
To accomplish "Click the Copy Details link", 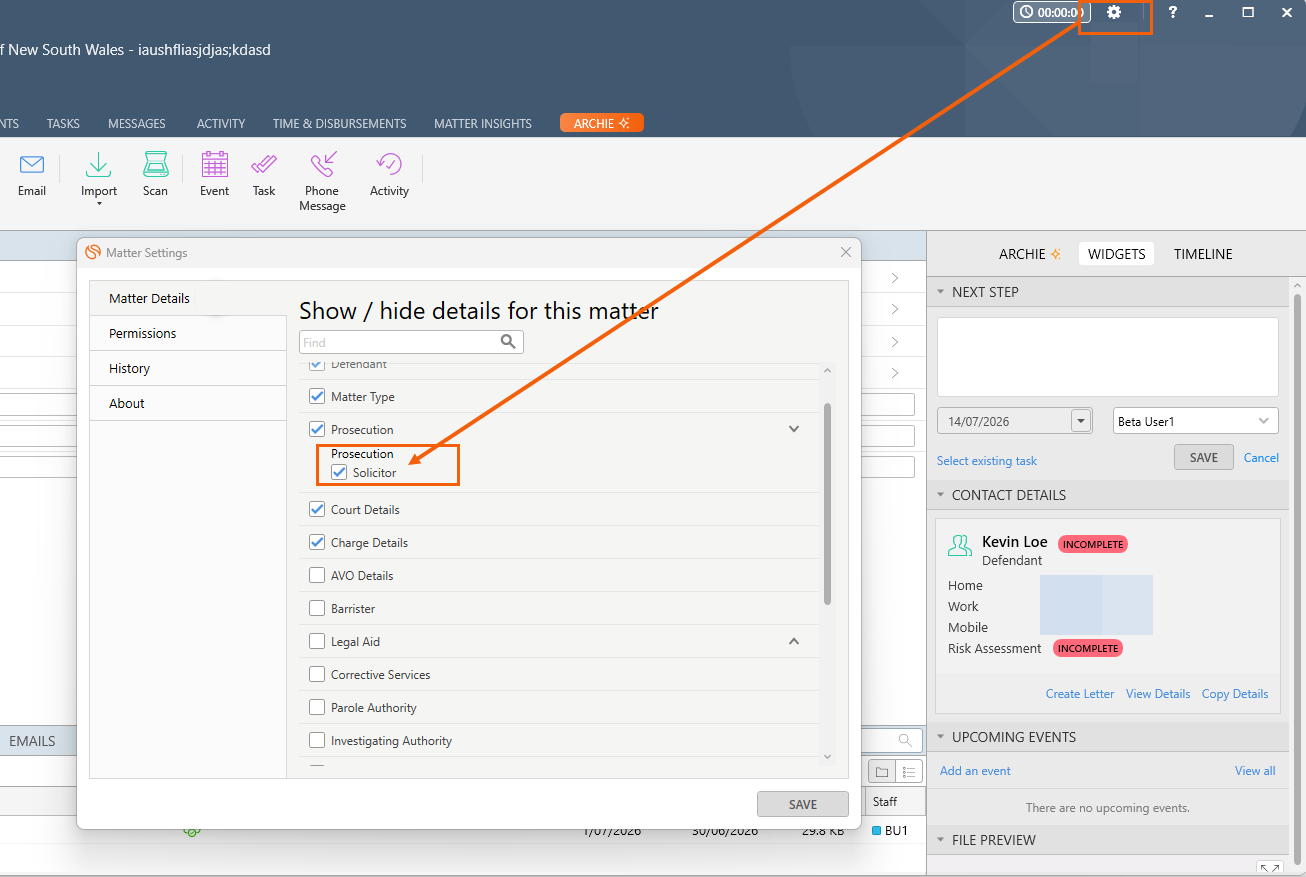I will 1235,693.
